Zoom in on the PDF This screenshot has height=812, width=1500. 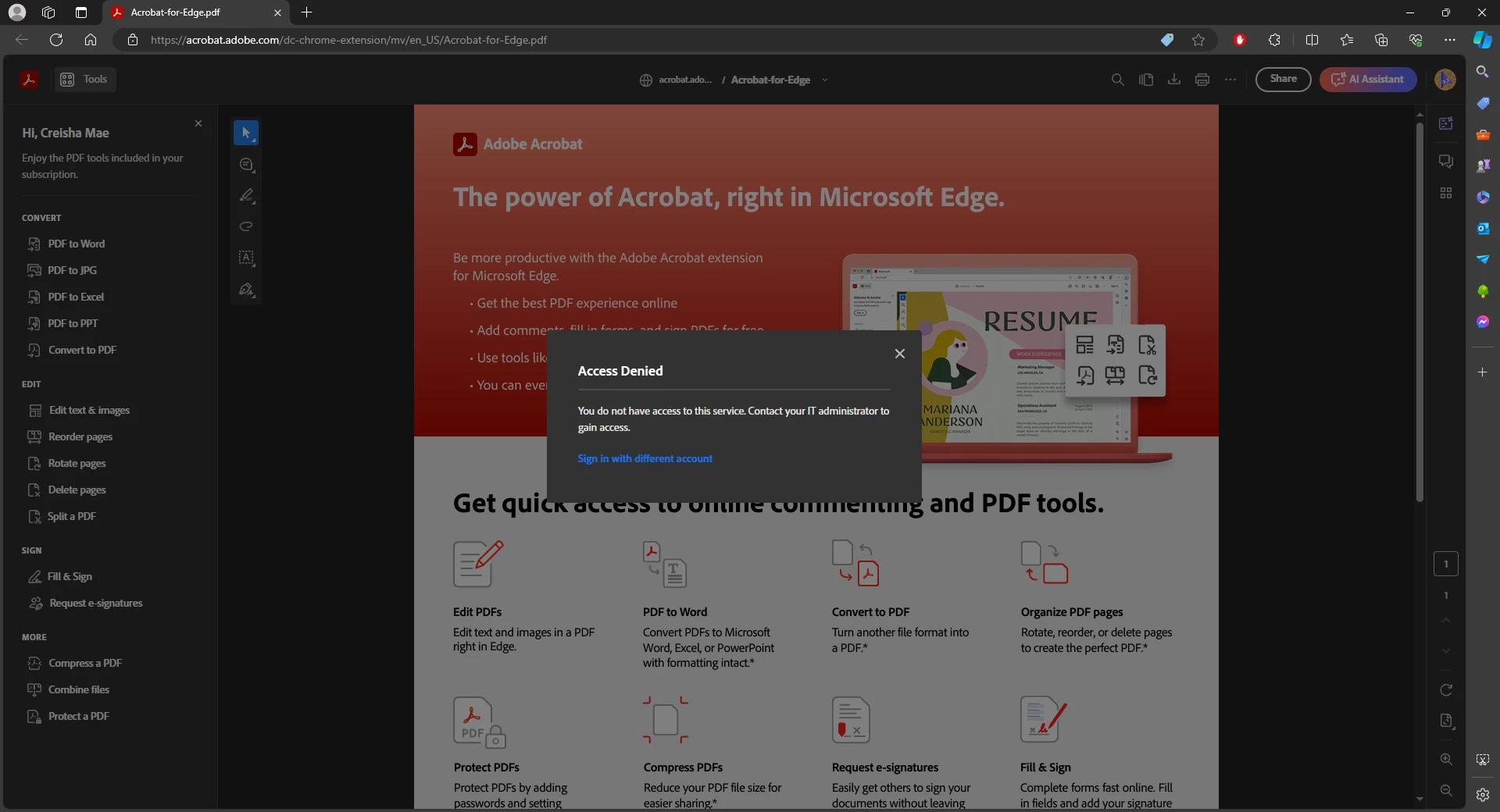tap(1446, 759)
